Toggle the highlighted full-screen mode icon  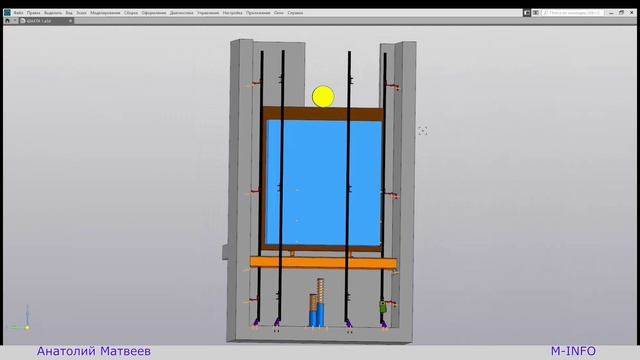[527, 13]
